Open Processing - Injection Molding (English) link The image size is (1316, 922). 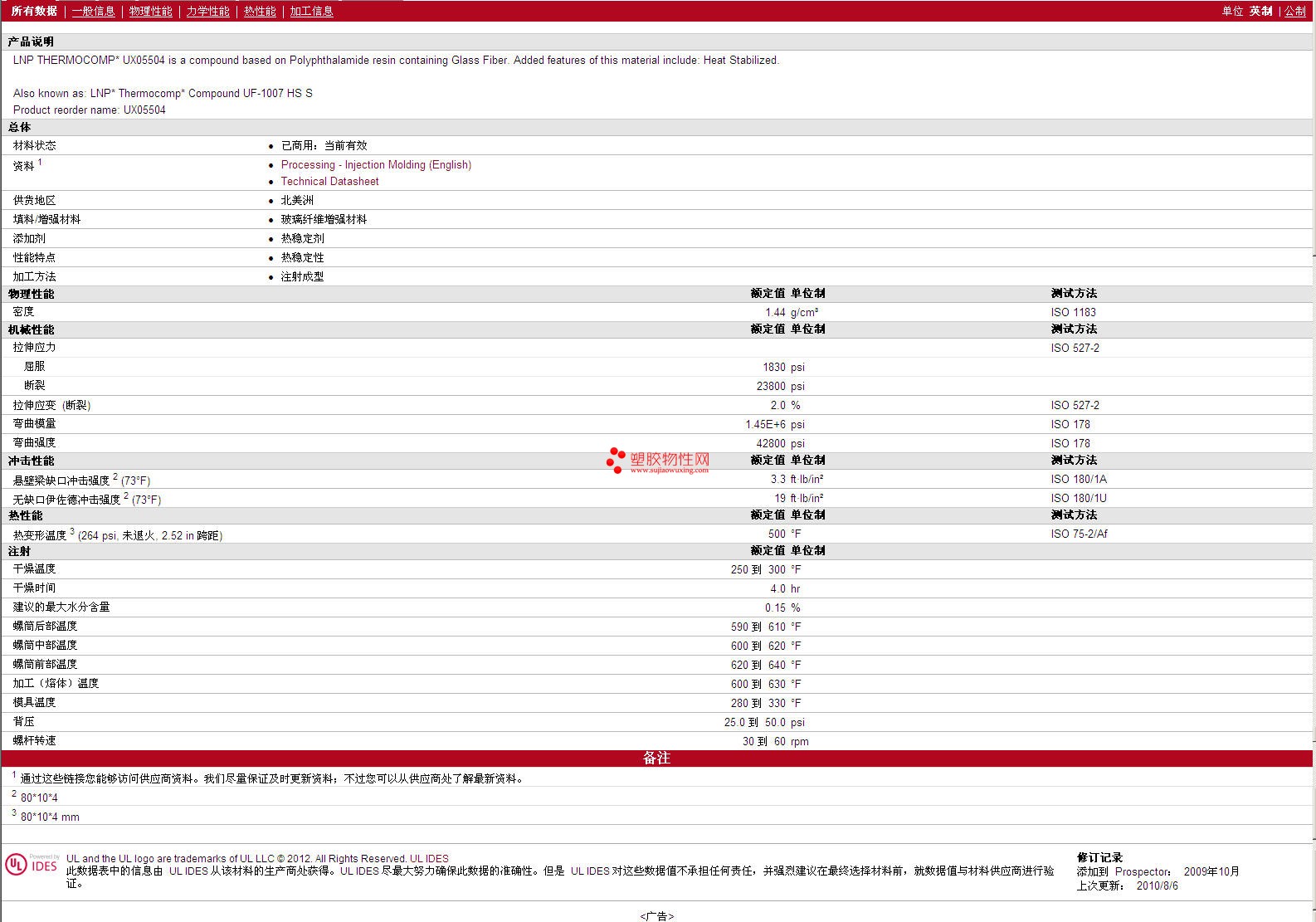(x=376, y=164)
